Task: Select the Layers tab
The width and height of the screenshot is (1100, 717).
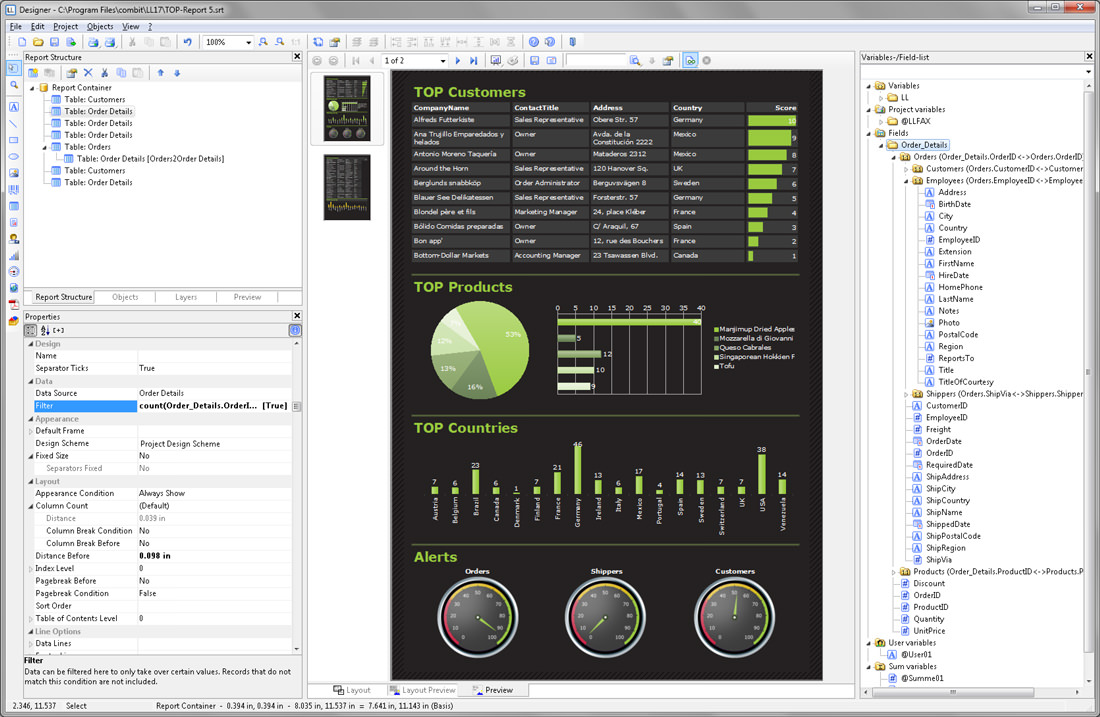Action: click(186, 297)
